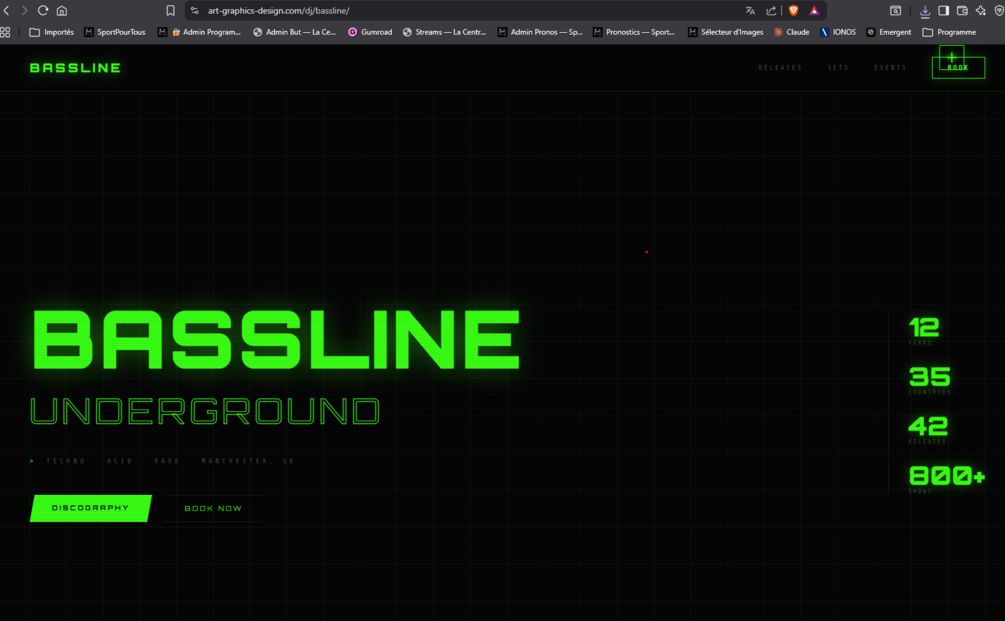Toggle the browser sidebar panel
The image size is (1005, 621).
point(943,10)
